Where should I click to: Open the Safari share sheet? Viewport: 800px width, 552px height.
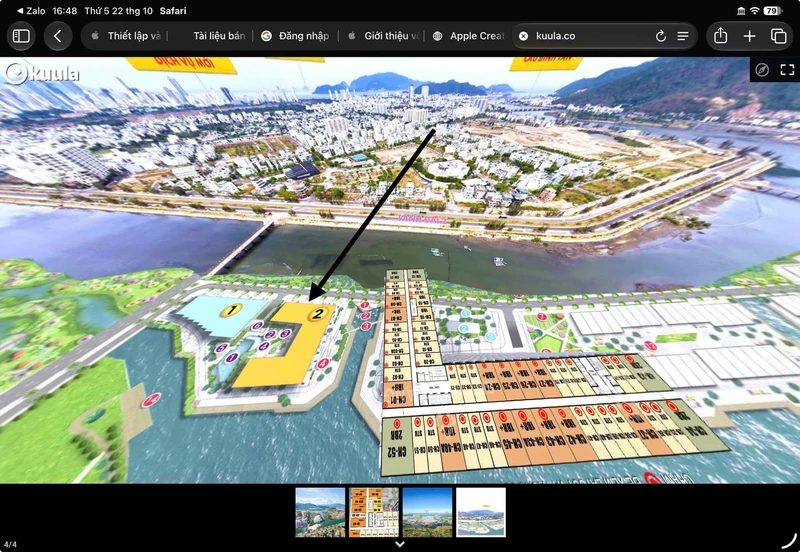click(720, 36)
